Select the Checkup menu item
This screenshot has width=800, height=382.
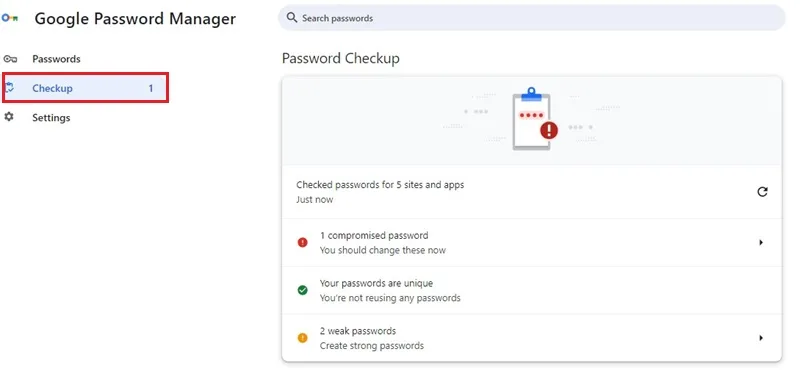click(x=85, y=88)
